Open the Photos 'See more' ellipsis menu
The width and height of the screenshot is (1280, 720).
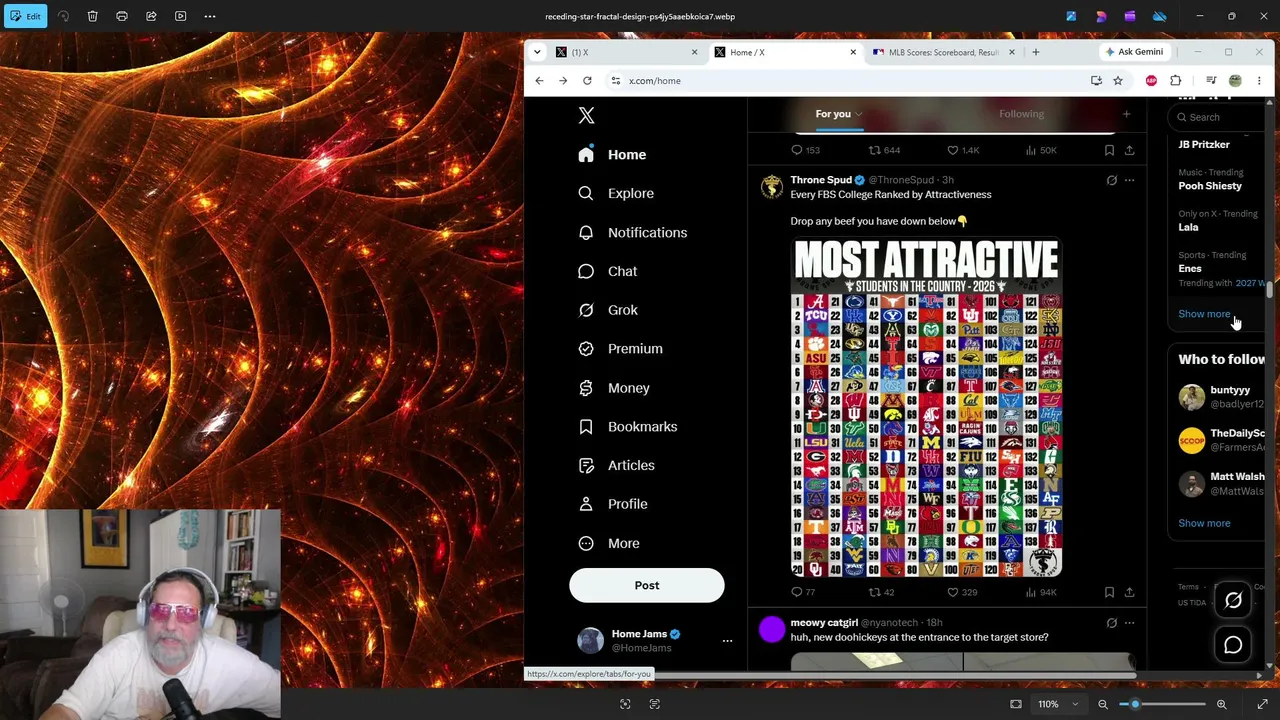click(210, 16)
